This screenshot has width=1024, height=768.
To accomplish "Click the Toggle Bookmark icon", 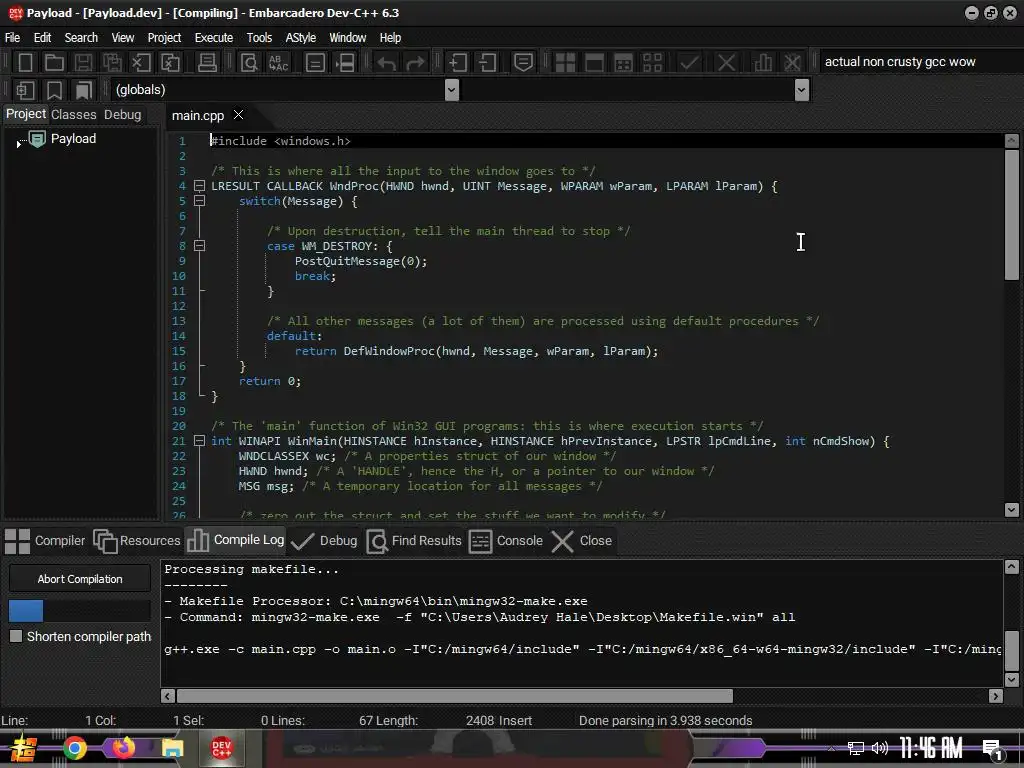I will [54, 89].
